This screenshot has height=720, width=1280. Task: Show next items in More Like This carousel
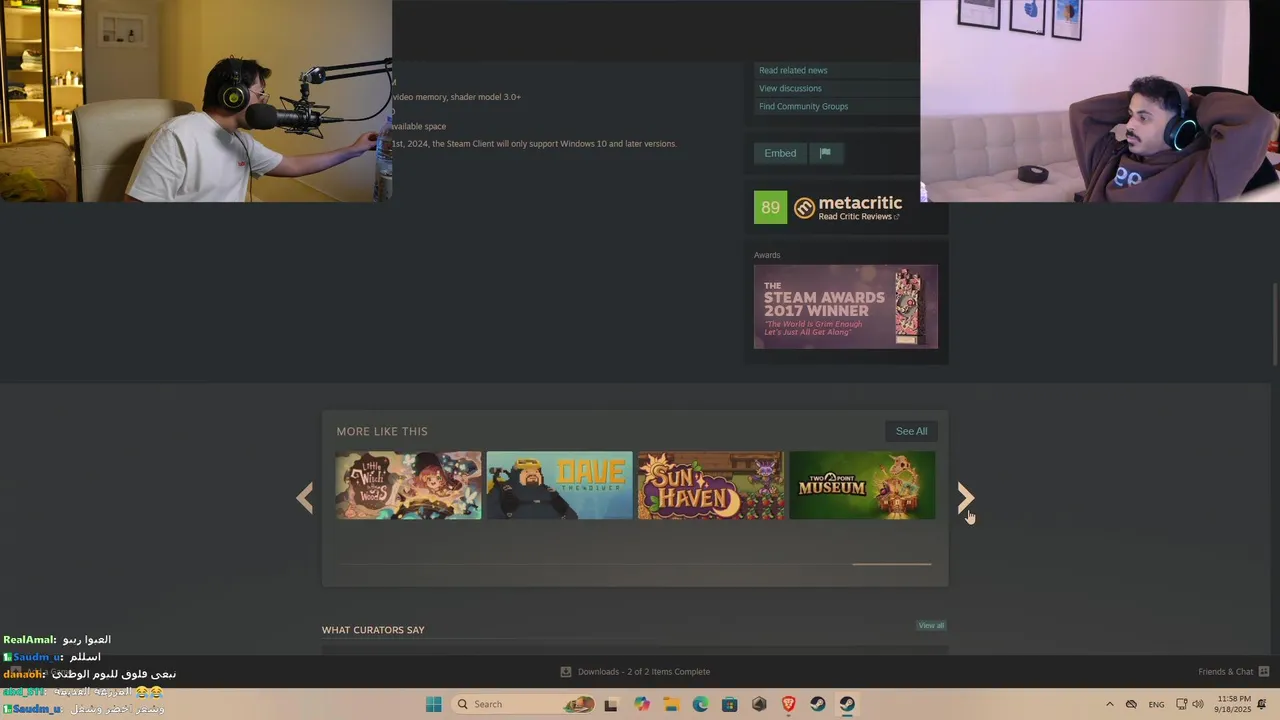(965, 498)
